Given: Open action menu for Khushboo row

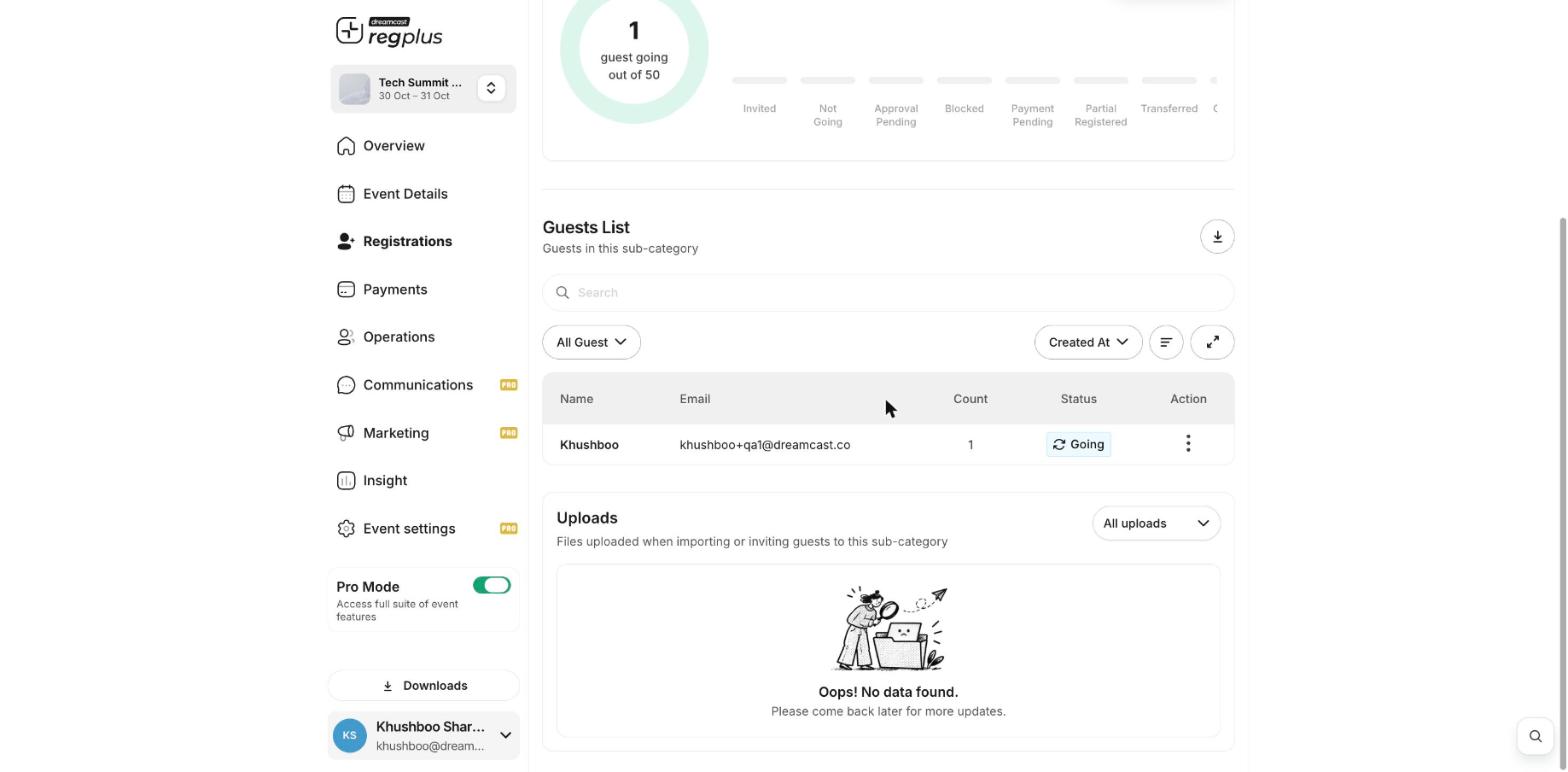Looking at the screenshot, I should tap(1188, 444).
